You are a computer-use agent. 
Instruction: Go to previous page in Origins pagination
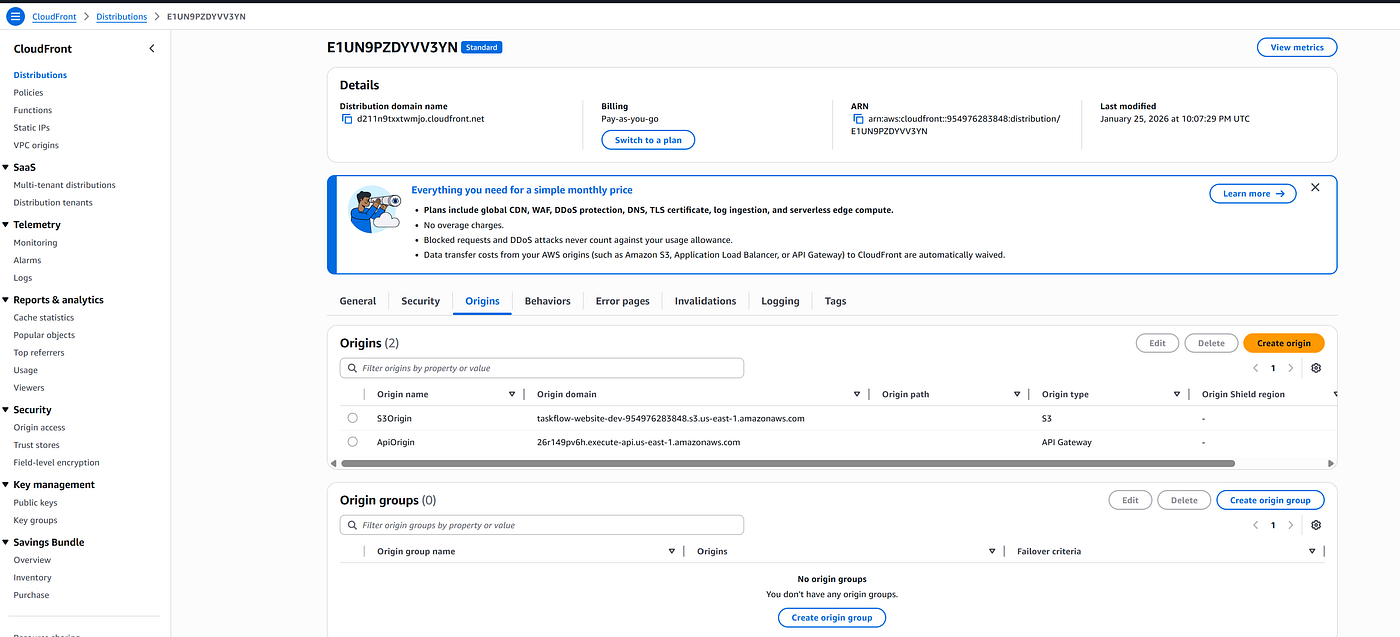pos(1256,368)
